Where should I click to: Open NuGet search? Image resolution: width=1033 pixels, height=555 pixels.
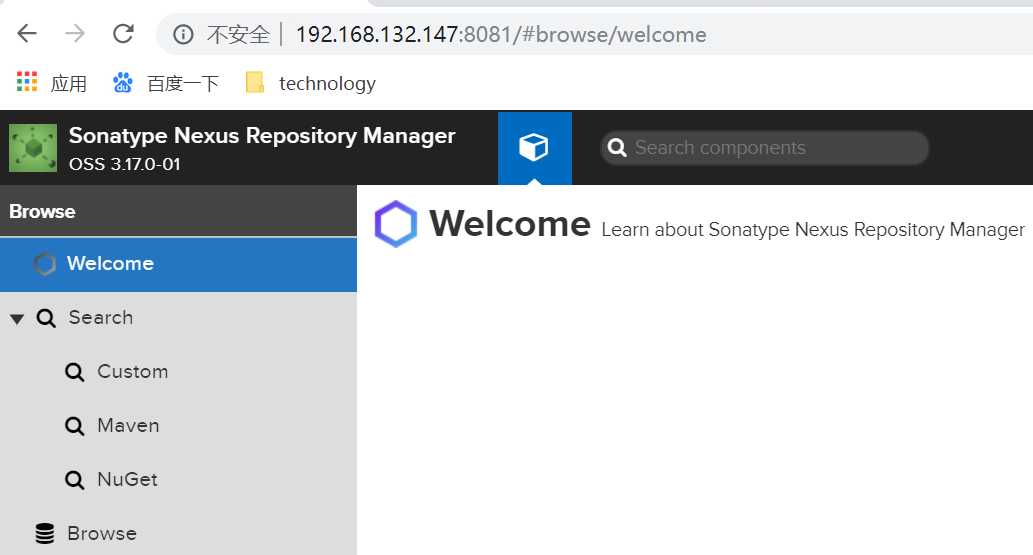coord(127,479)
